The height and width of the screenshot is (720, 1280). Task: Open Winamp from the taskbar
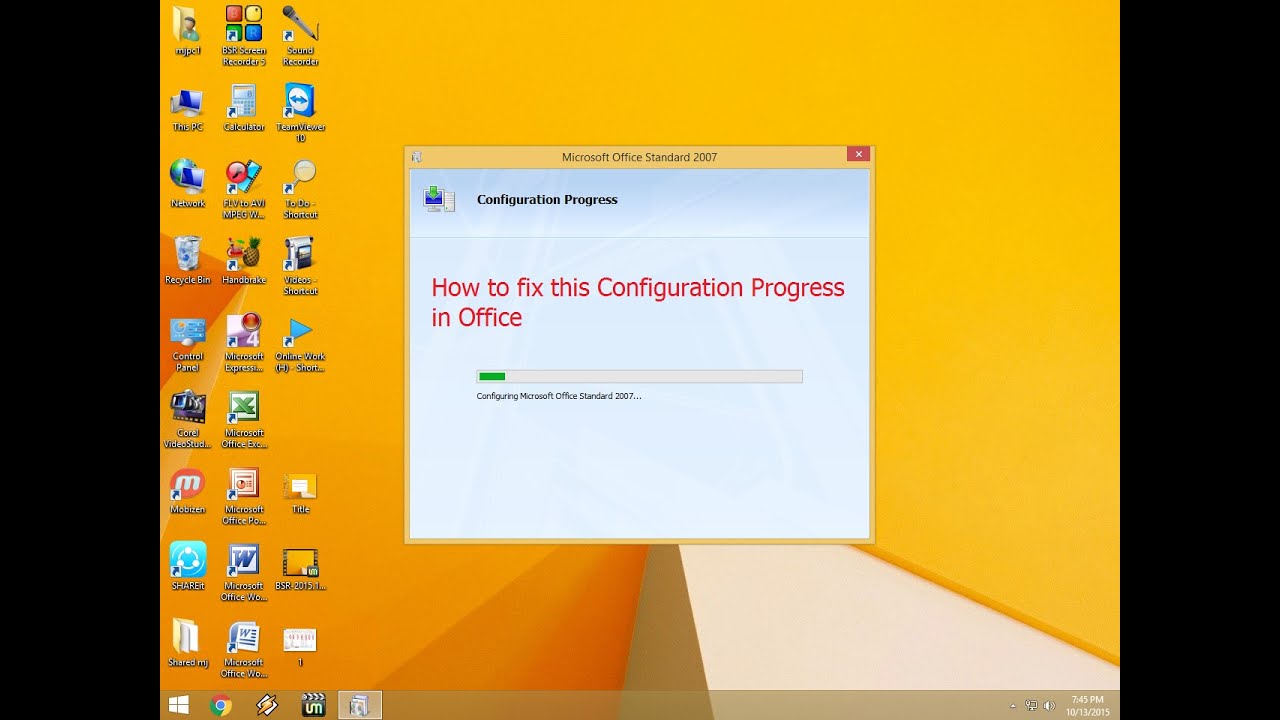tap(266, 705)
